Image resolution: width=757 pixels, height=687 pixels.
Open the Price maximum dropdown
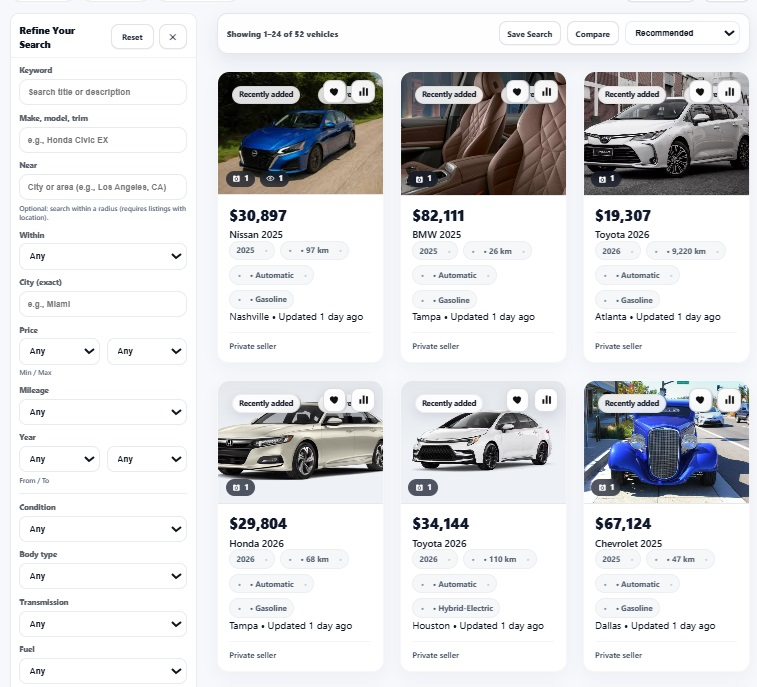[x=147, y=351]
